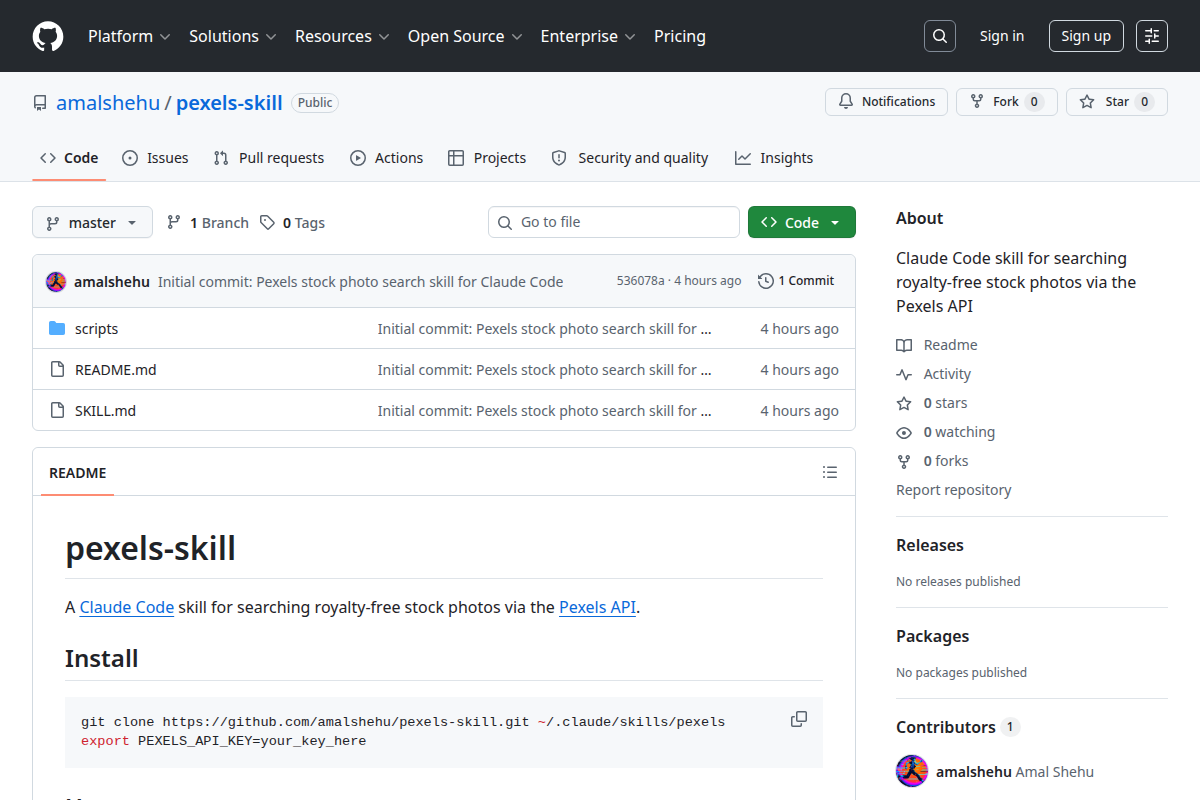Open the latest commit message in header
Image resolution: width=1200 pixels, height=800 pixels.
point(360,281)
